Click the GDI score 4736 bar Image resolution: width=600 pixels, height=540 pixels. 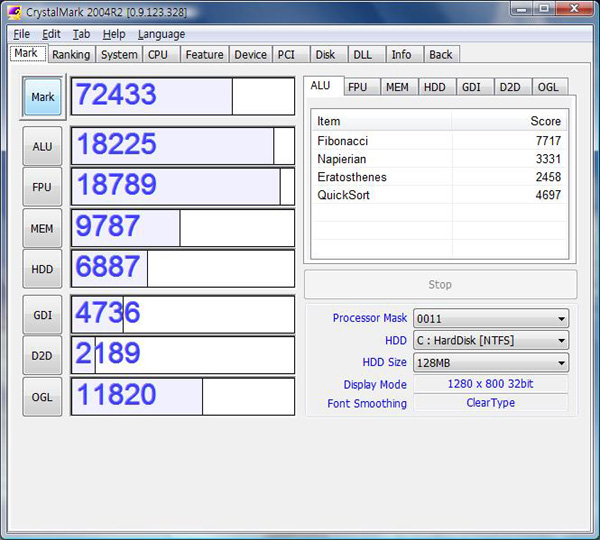pos(183,314)
